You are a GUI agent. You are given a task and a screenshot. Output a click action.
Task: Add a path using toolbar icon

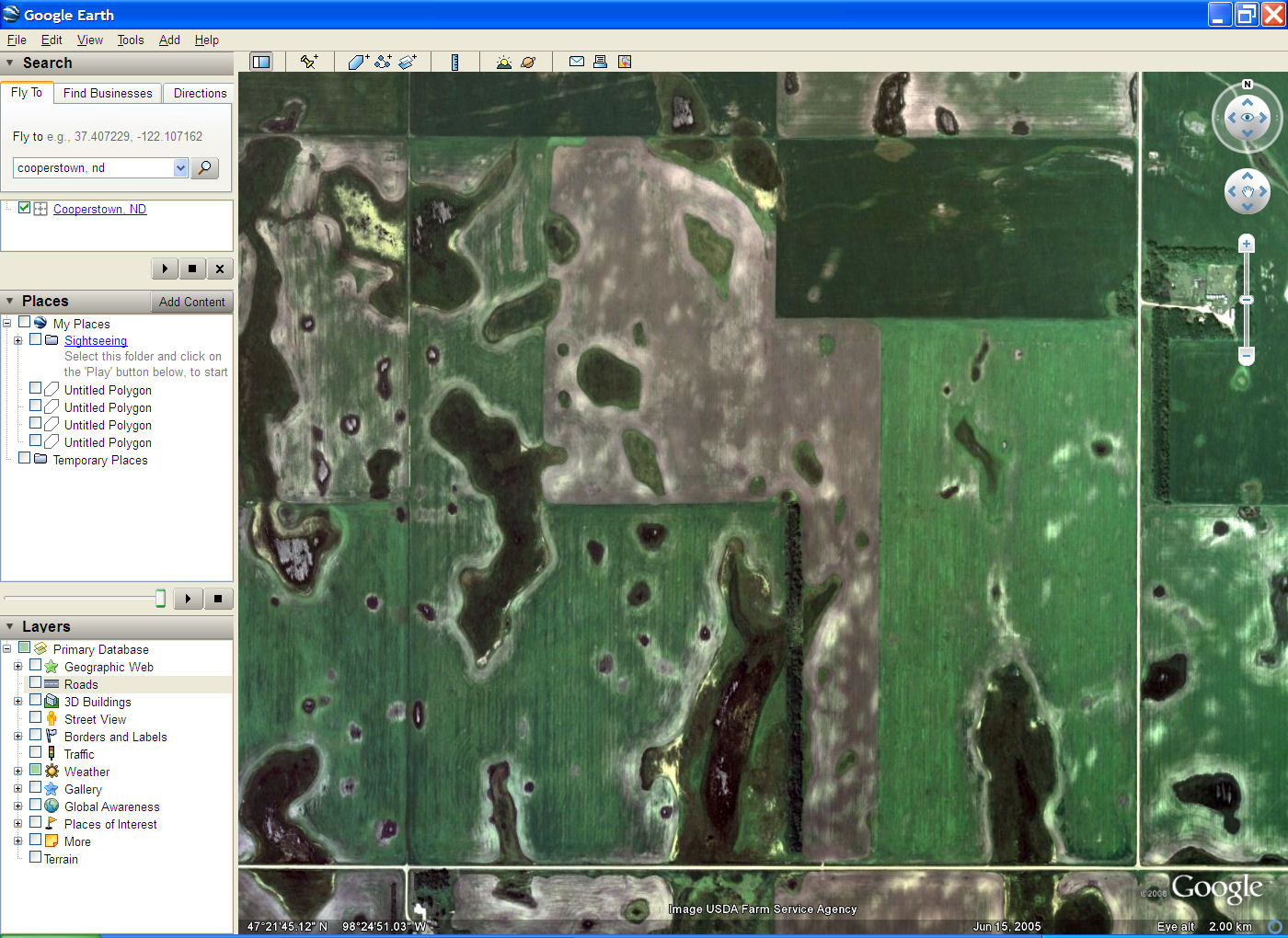tap(383, 62)
